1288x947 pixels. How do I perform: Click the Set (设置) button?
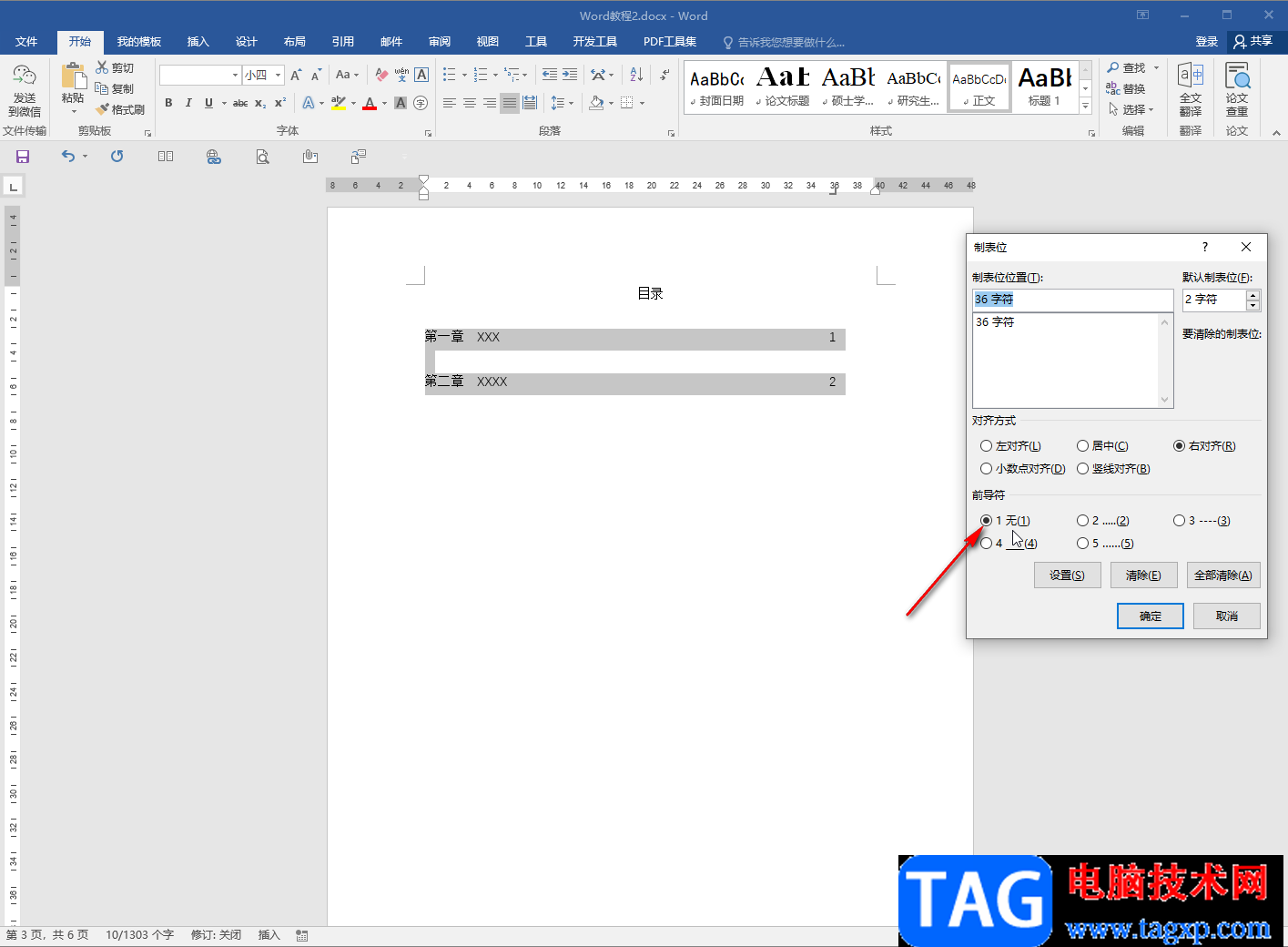click(1067, 575)
